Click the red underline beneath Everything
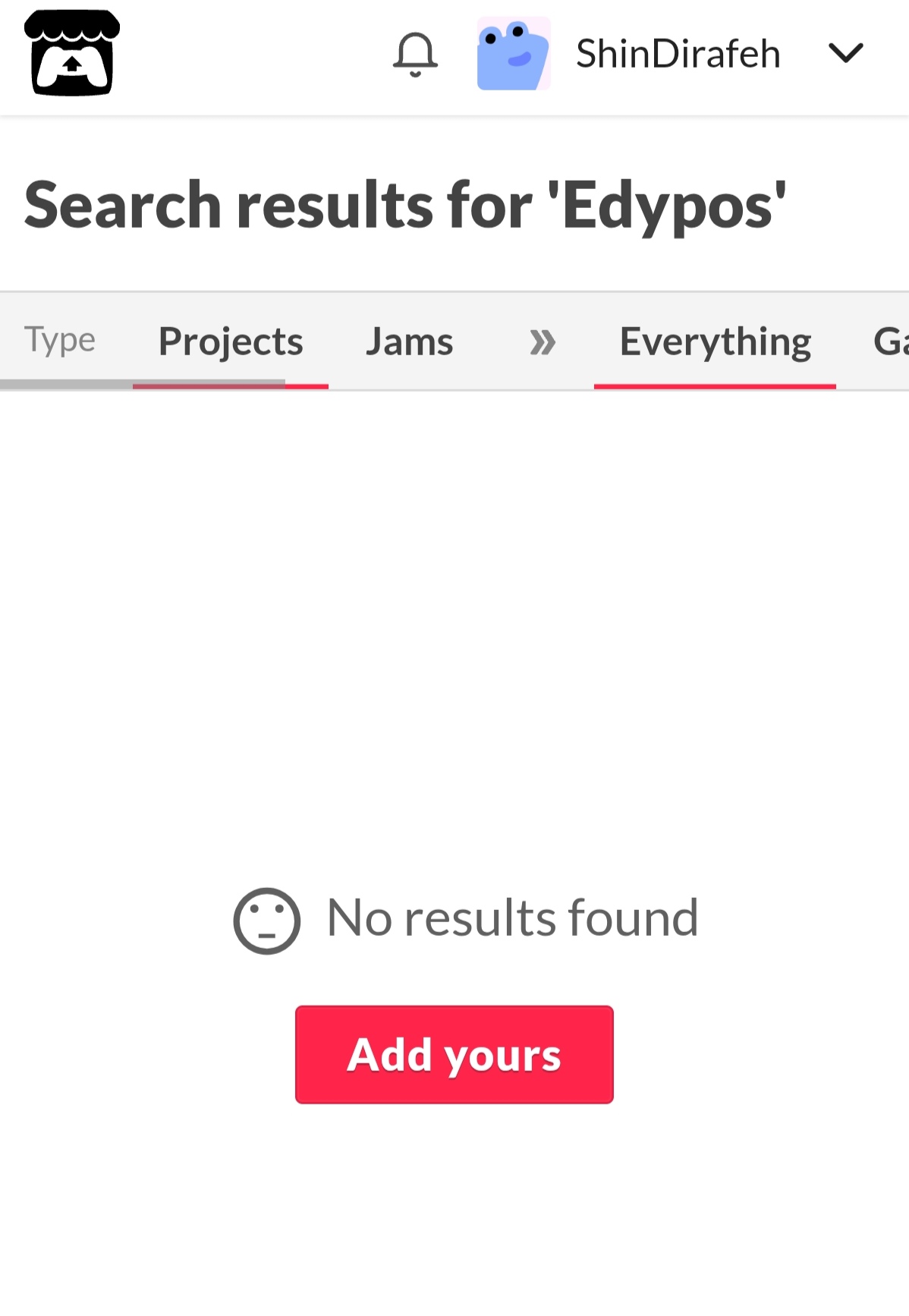Screen dimensions: 909x1316 [x=715, y=386]
